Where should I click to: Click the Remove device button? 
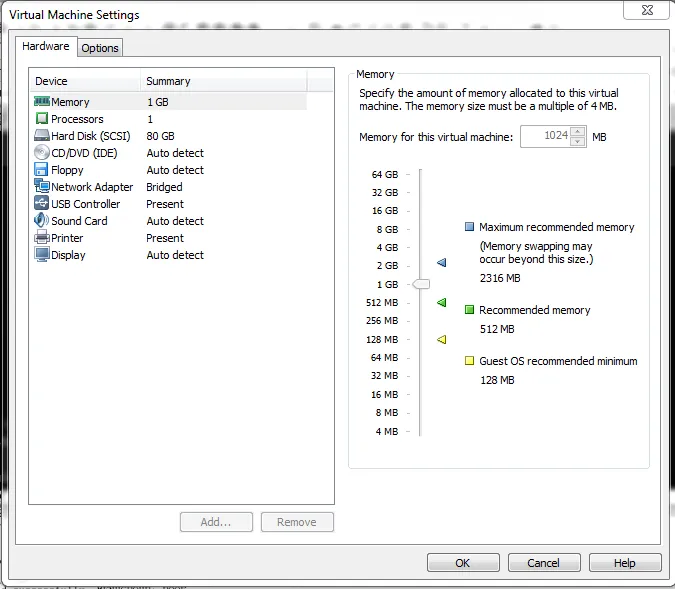pyautogui.click(x=297, y=522)
